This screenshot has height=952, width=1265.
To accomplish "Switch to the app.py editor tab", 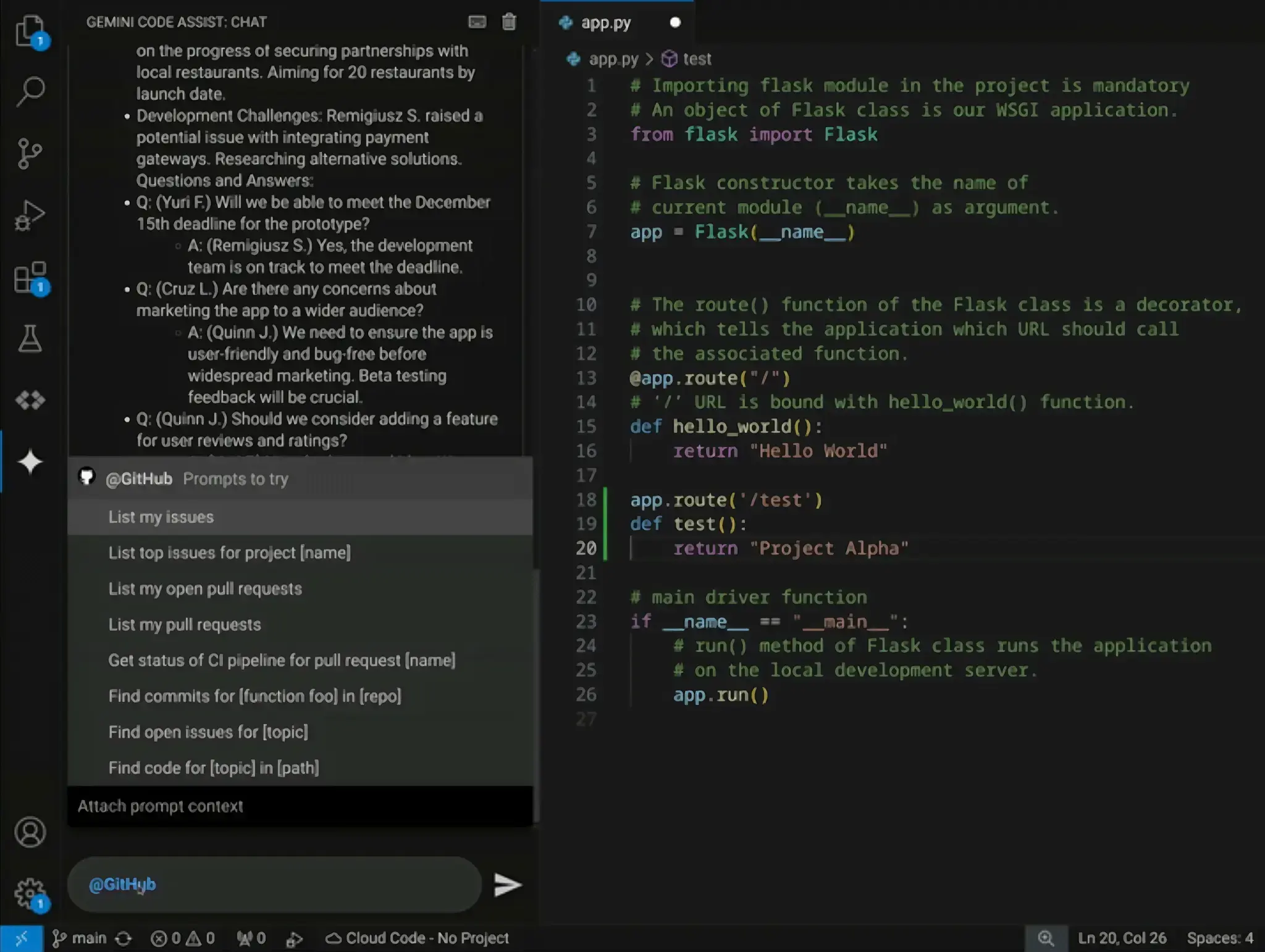I will tap(605, 23).
